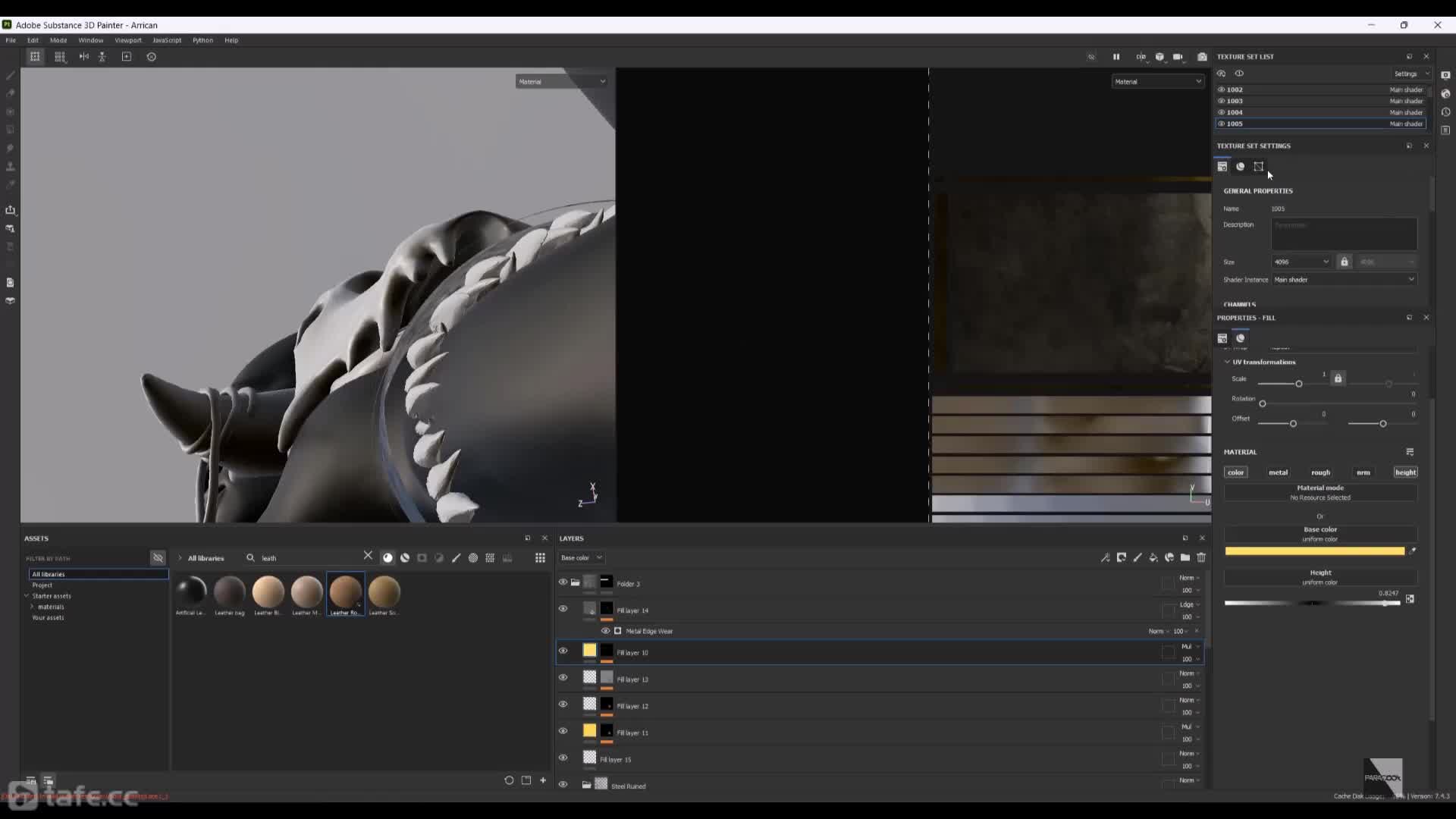Open the Mode menu
This screenshot has height=819, width=1456.
[58, 40]
